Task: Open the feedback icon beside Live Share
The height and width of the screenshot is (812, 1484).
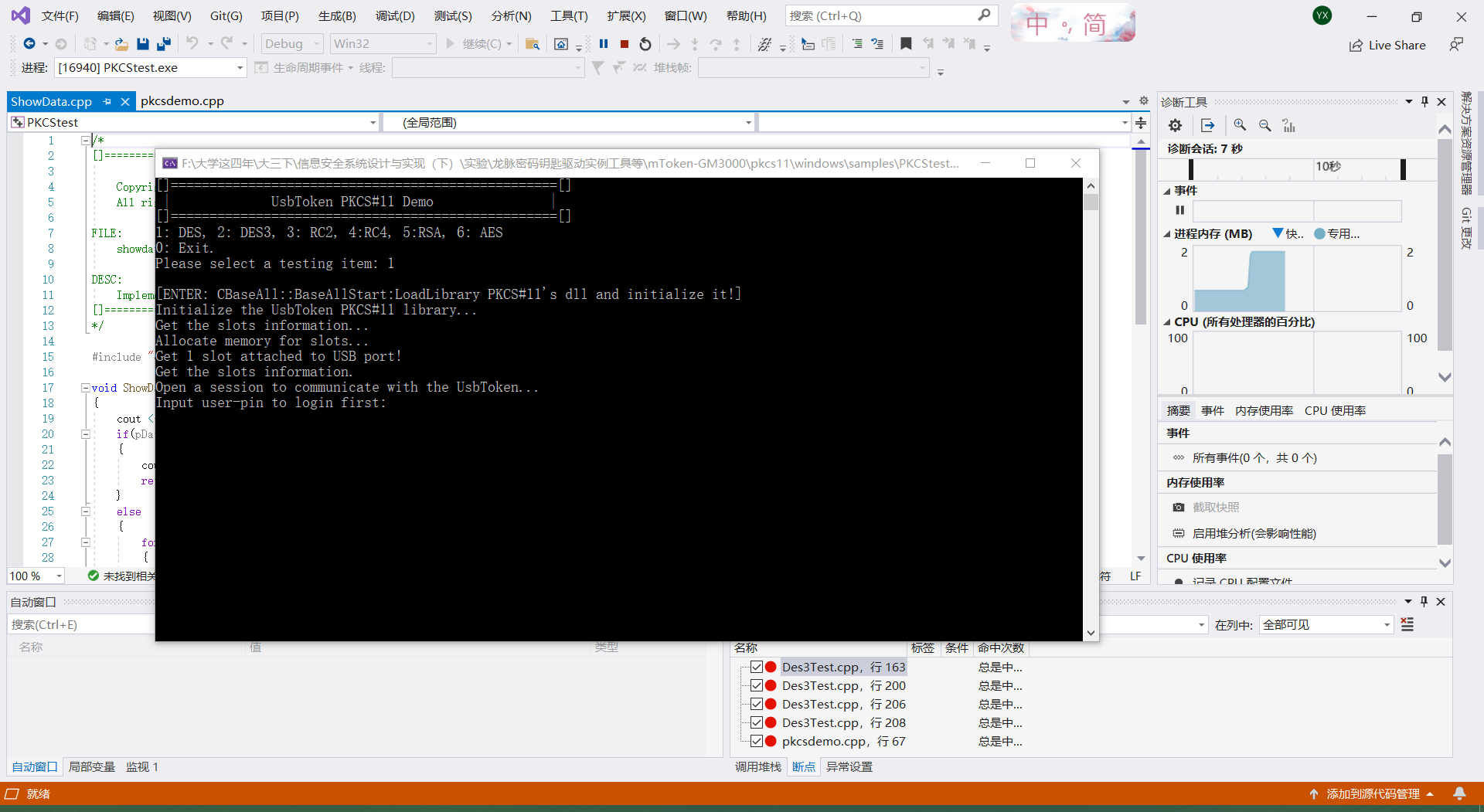Action: (x=1456, y=45)
